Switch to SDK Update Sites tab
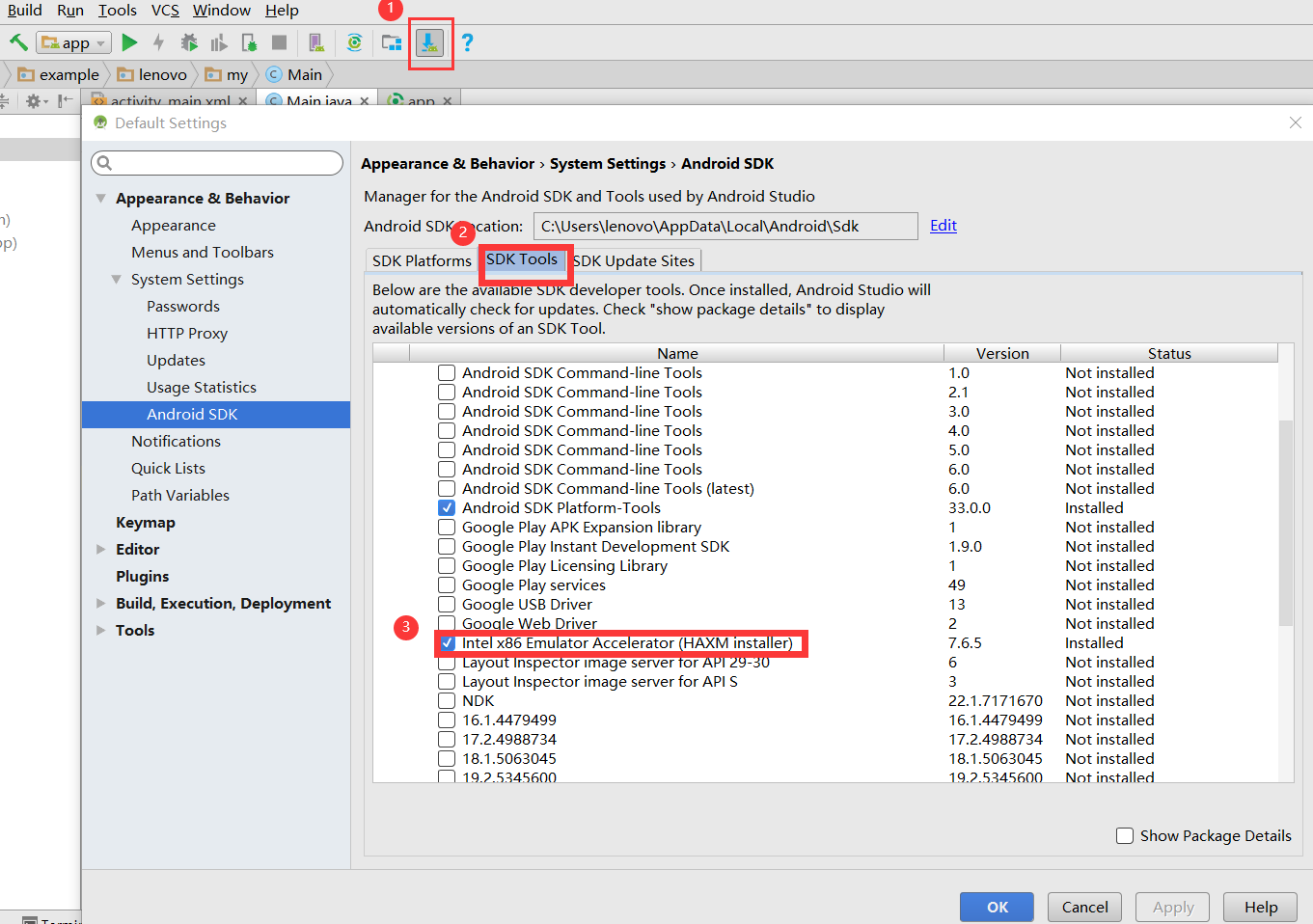 click(634, 260)
